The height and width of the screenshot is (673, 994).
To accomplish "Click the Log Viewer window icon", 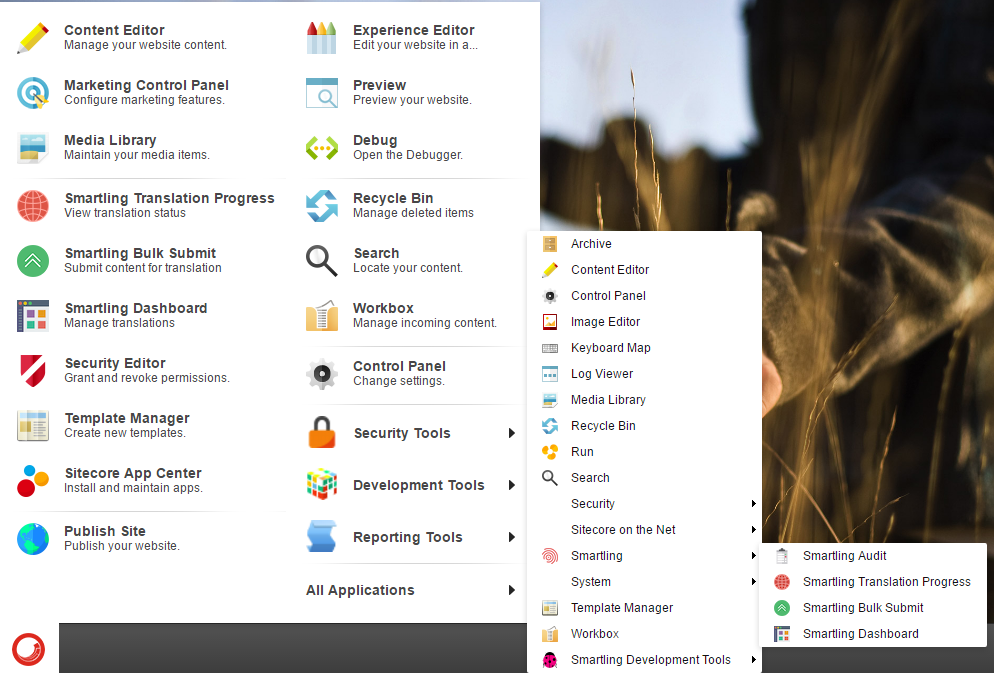I will tap(550, 374).
